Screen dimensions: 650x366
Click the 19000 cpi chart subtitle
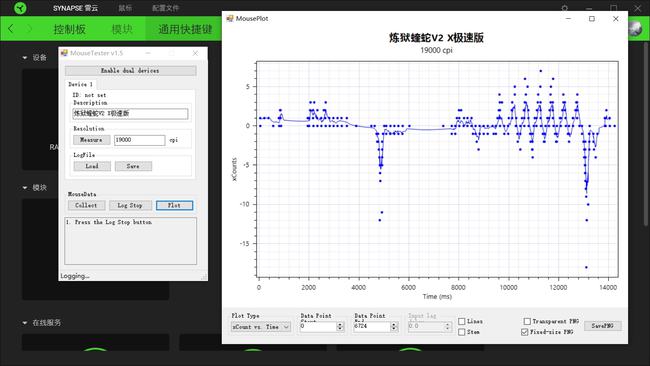pyautogui.click(x=436, y=51)
